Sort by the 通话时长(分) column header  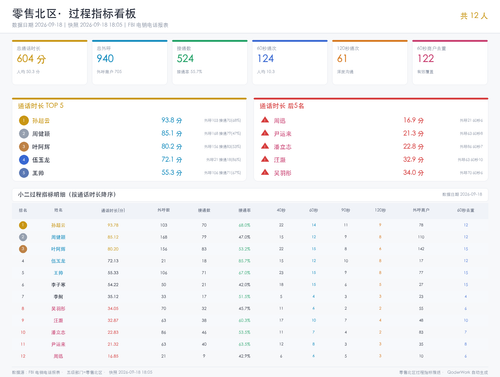click(113, 210)
